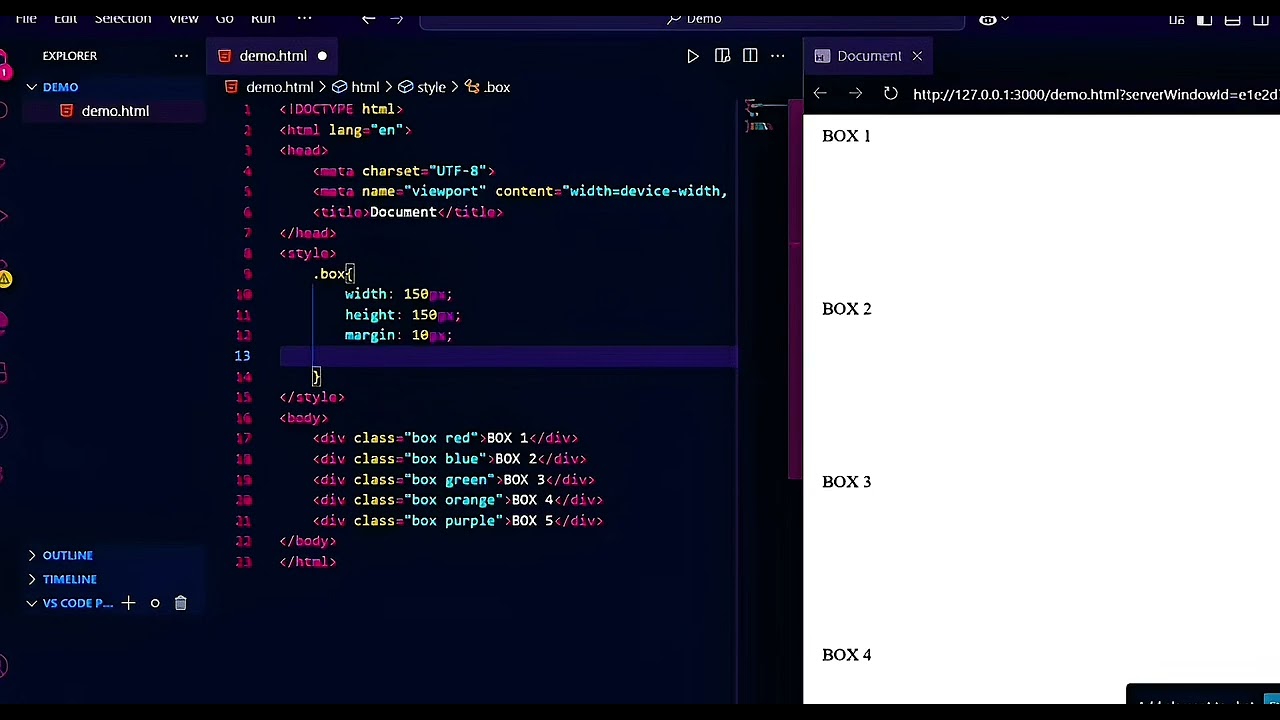The image size is (1280, 720).
Task: Go back in editor navigation history
Action: pos(369,18)
